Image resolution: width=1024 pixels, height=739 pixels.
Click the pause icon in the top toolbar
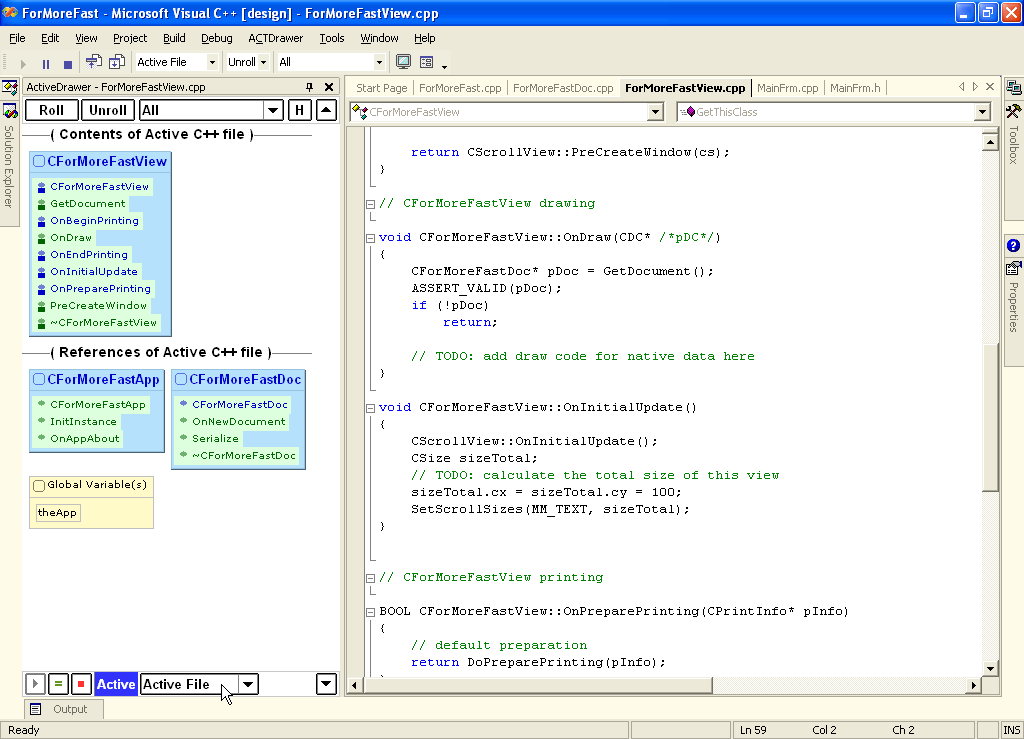click(46, 63)
